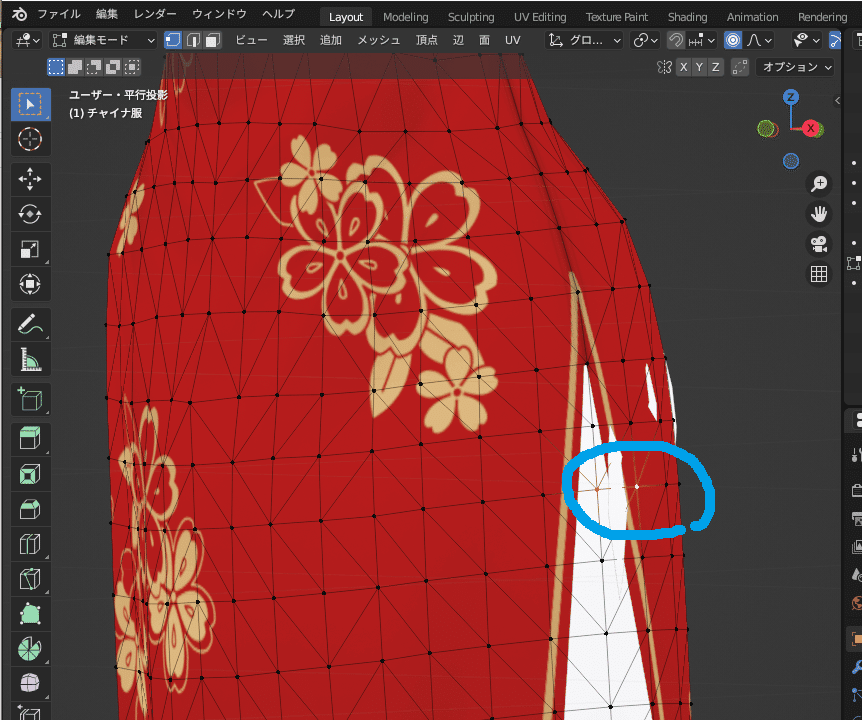This screenshot has height=720, width=862.
Task: Switch to the UV Editing workspace tab
Action: (540, 17)
